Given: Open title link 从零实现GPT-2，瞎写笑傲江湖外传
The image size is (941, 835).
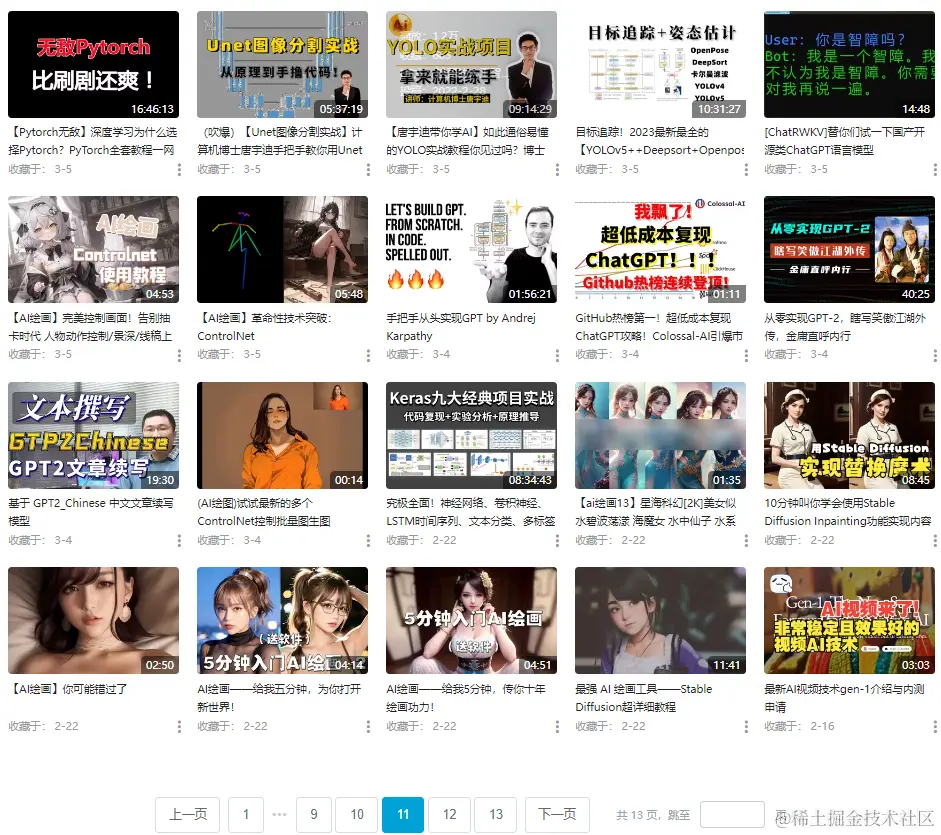Looking at the screenshot, I should [845, 327].
